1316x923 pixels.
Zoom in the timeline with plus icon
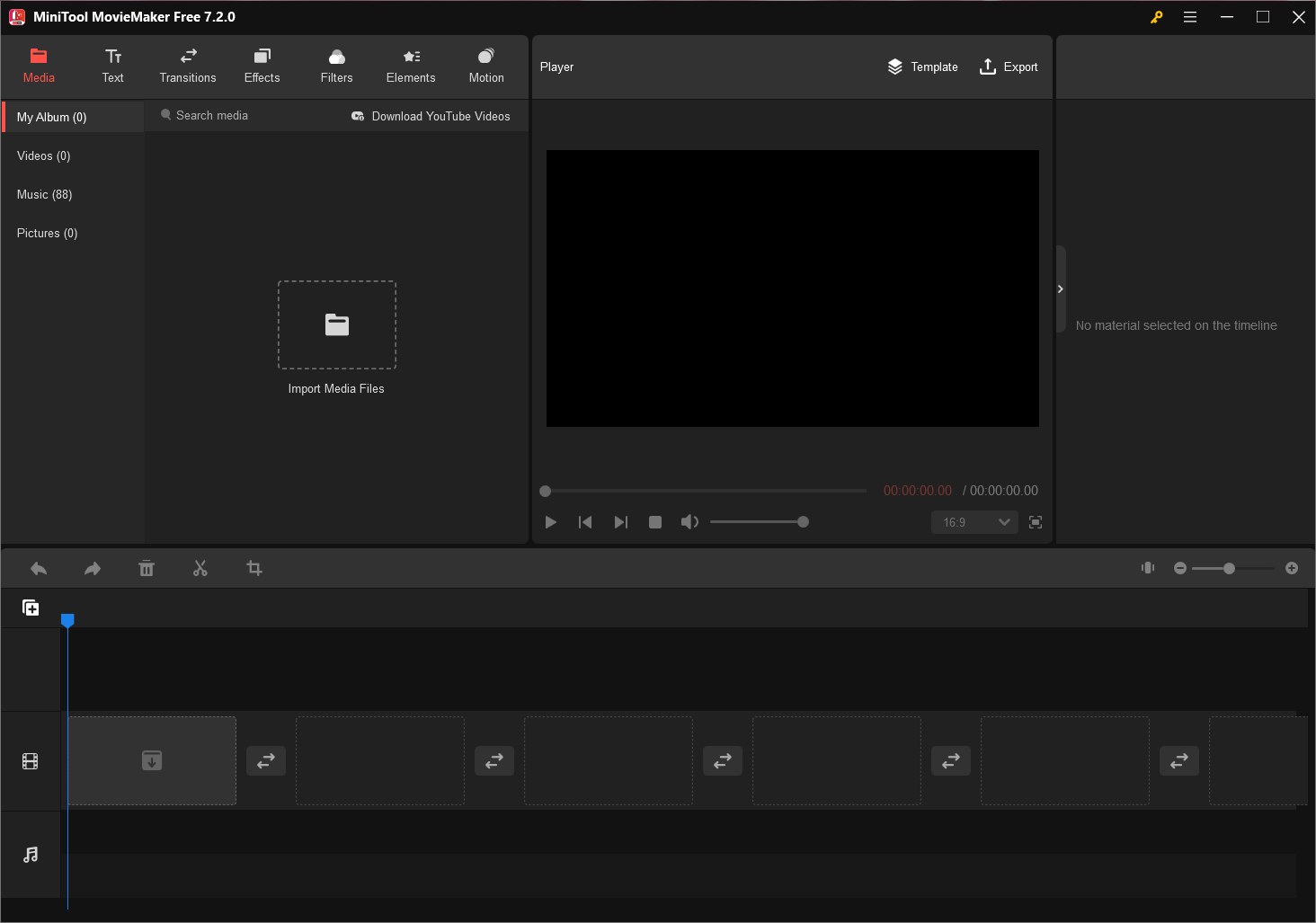(x=1292, y=568)
